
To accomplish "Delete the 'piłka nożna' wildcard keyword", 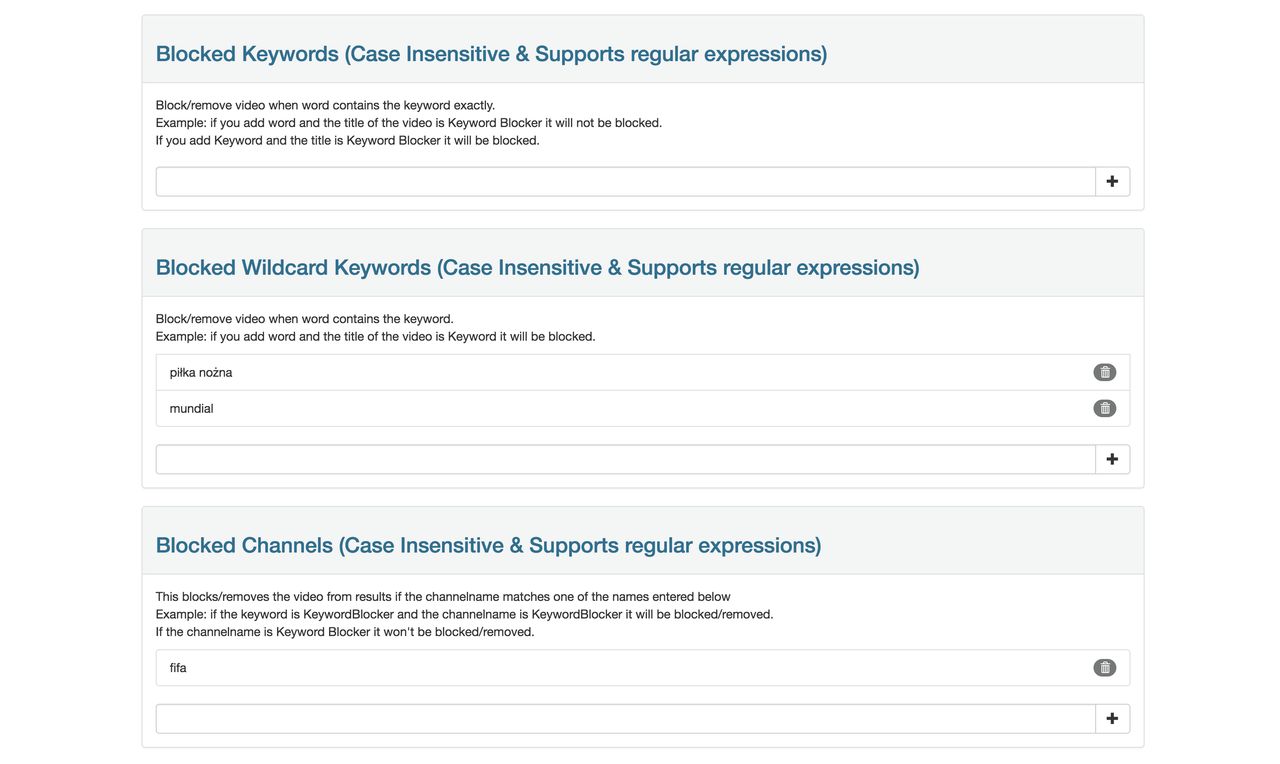I will (1104, 372).
